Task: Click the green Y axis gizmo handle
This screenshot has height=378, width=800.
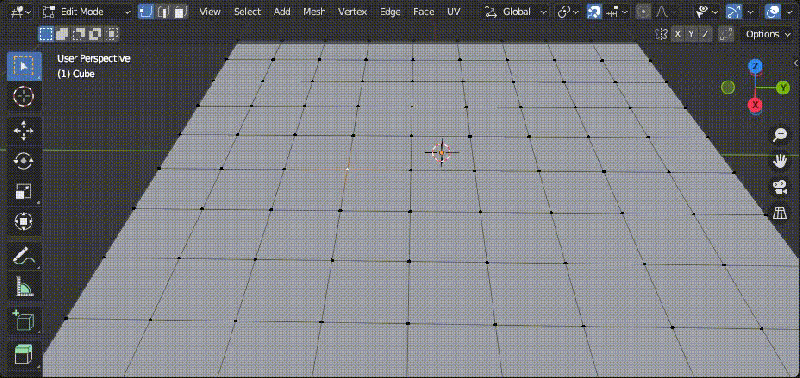Action: tap(783, 88)
